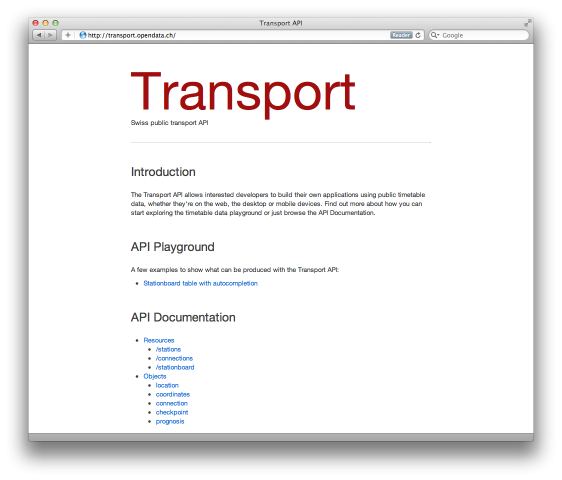The width and height of the screenshot is (562, 480).
Task: Follow the /connections link
Action: pyautogui.click(x=174, y=358)
